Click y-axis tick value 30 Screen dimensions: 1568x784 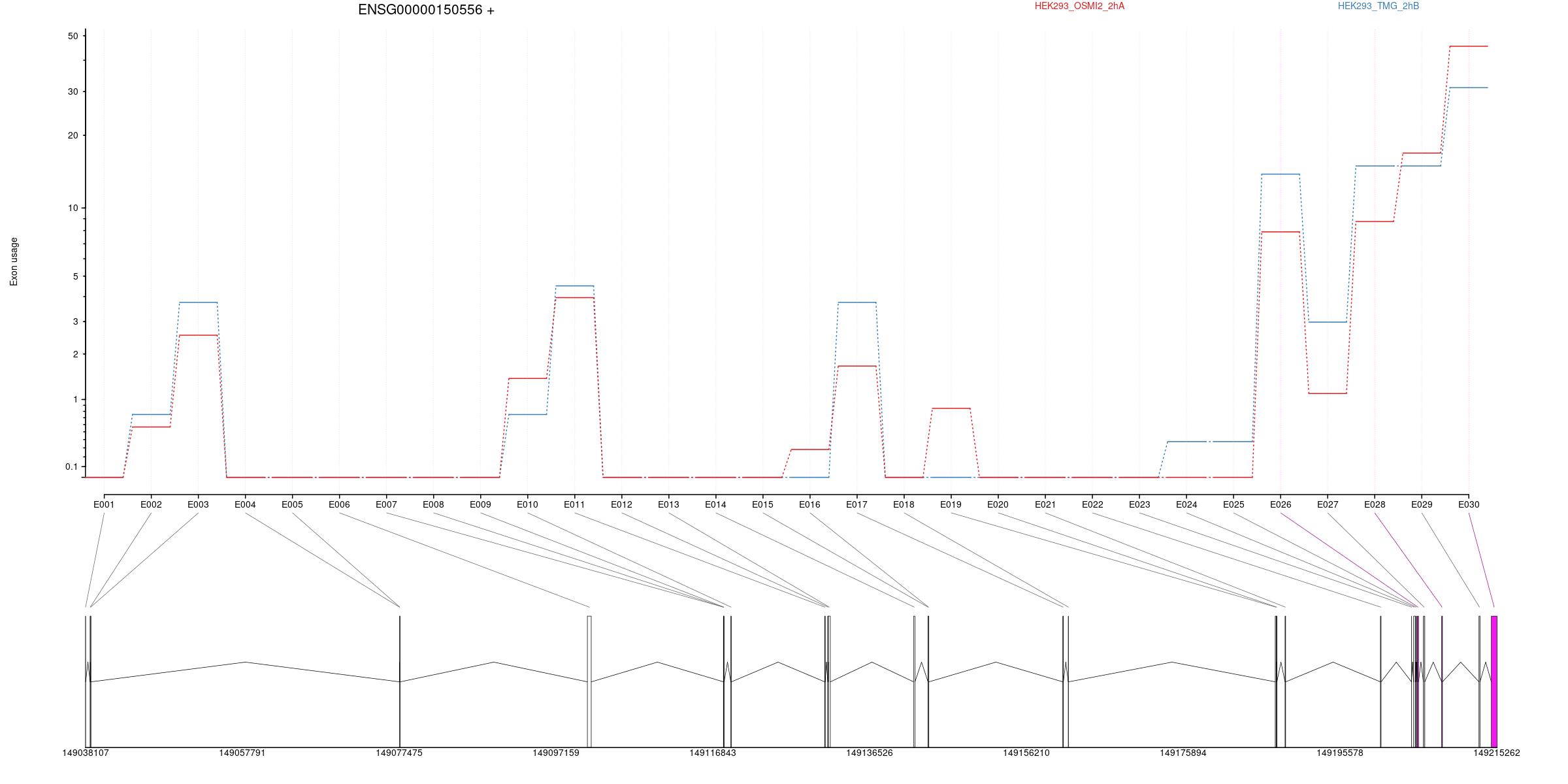pyautogui.click(x=73, y=92)
